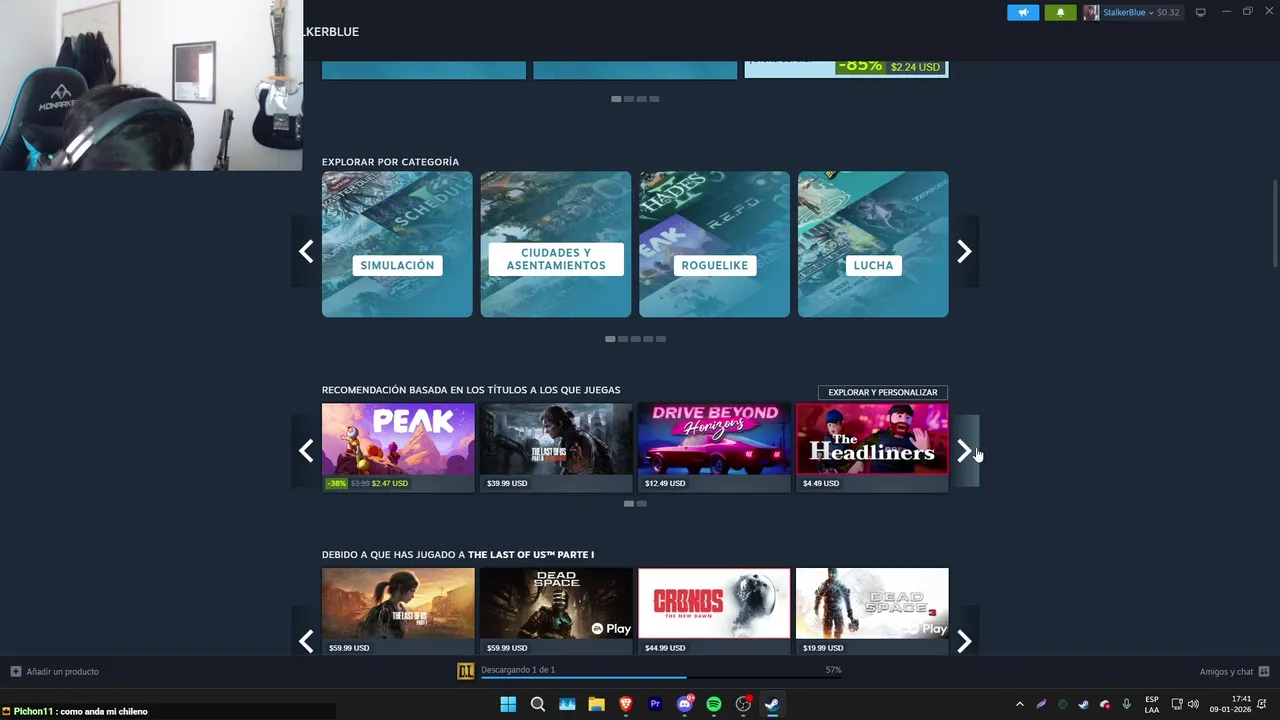
Task: Launch Brave browser from taskbar
Action: pos(626,704)
